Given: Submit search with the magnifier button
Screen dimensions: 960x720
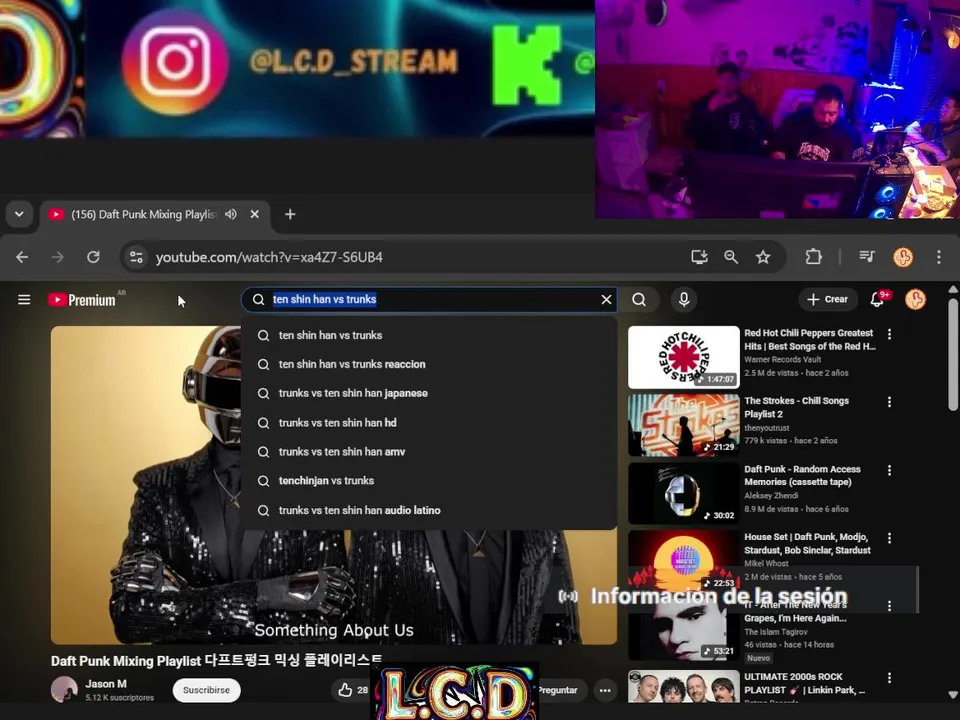Looking at the screenshot, I should pyautogui.click(x=639, y=299).
